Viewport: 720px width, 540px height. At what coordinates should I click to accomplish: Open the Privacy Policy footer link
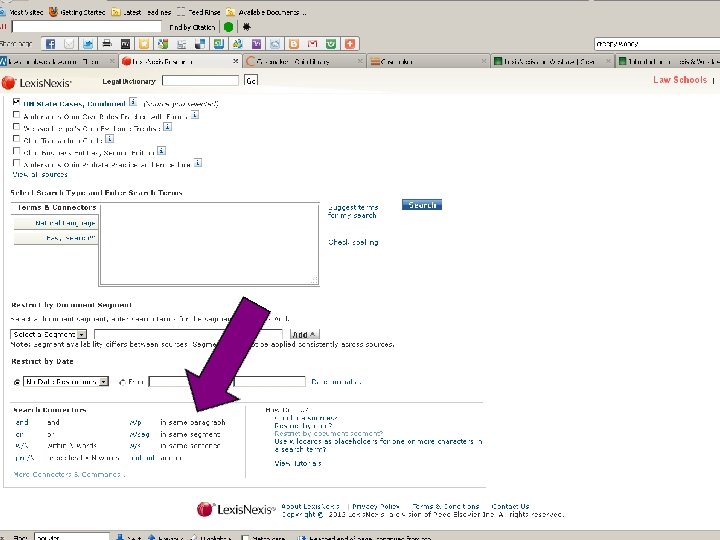[x=376, y=506]
